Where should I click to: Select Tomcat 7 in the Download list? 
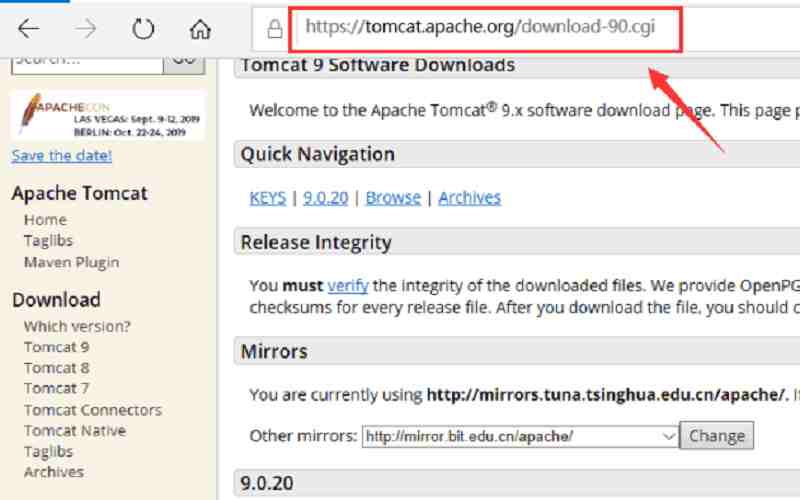[x=56, y=388]
